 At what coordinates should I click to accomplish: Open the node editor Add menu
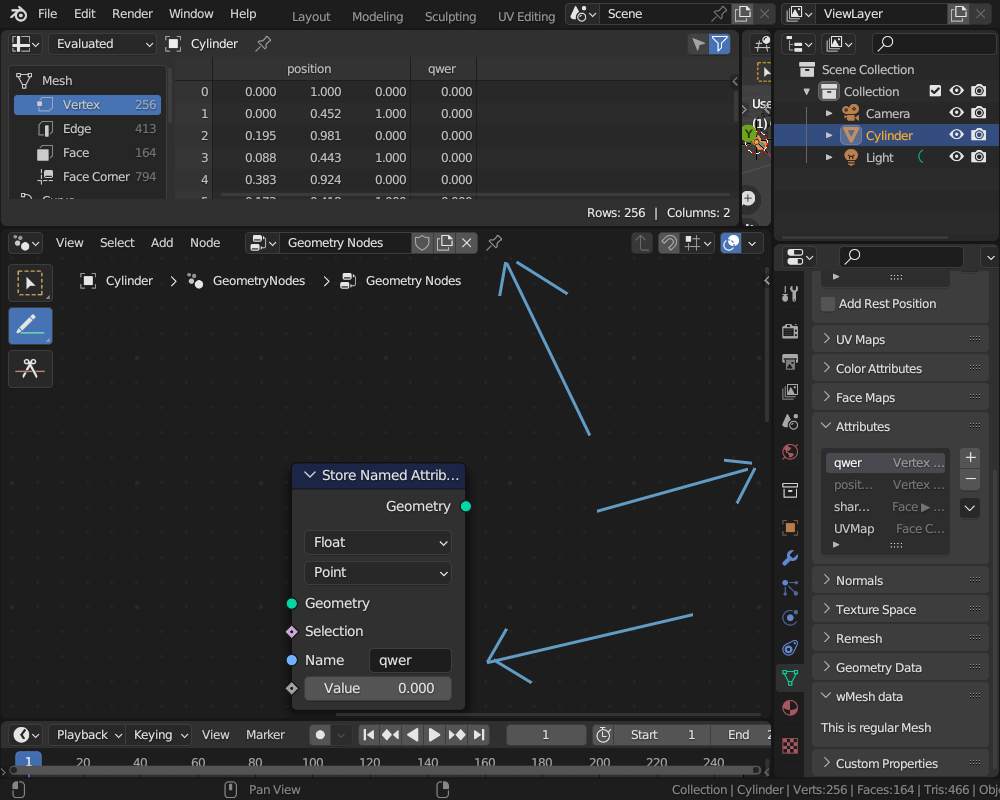[162, 242]
